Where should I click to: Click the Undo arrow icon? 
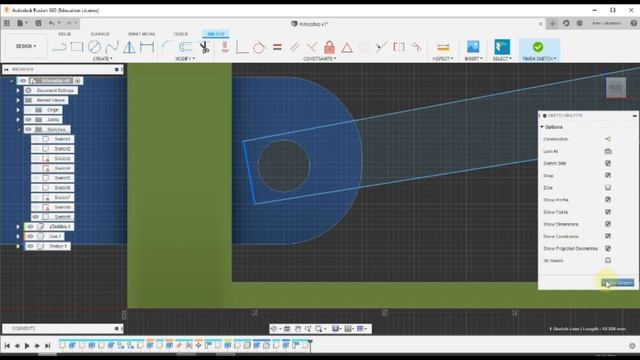click(x=51, y=23)
